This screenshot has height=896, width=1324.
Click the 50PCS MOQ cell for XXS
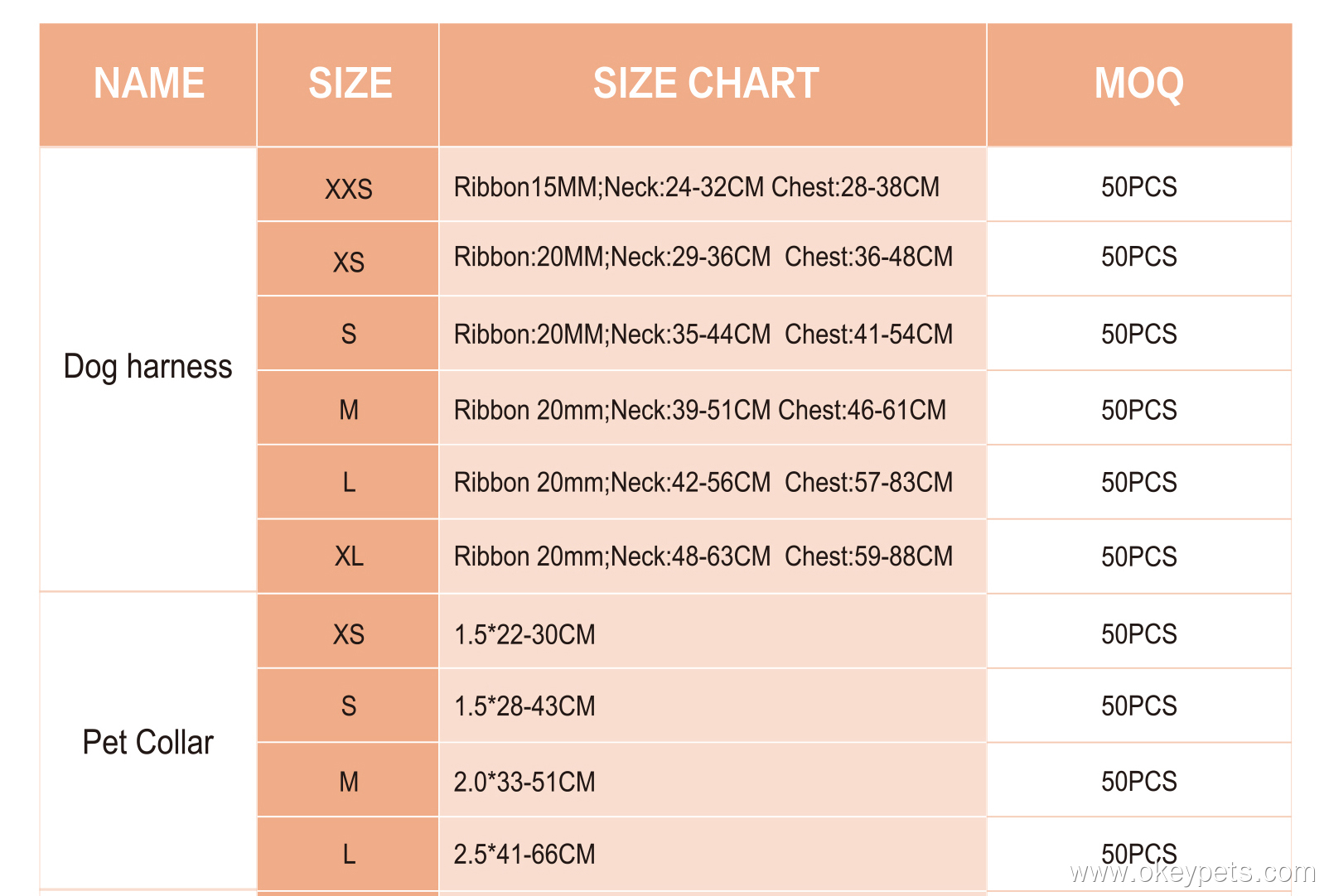1138,187
